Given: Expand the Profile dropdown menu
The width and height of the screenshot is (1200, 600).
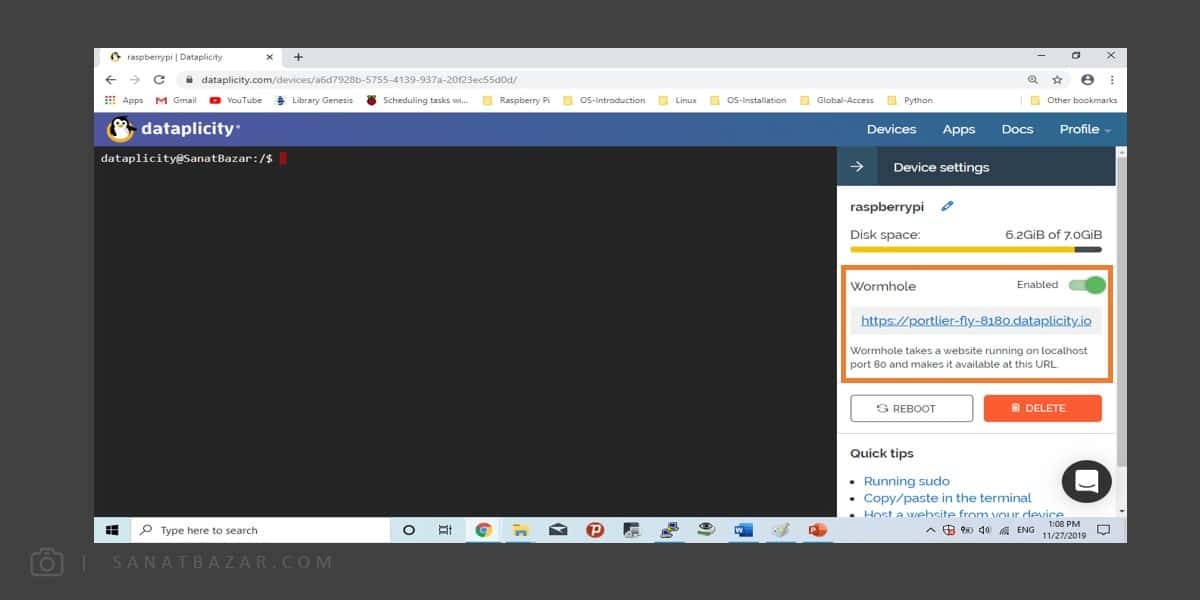Looking at the screenshot, I should [1085, 129].
